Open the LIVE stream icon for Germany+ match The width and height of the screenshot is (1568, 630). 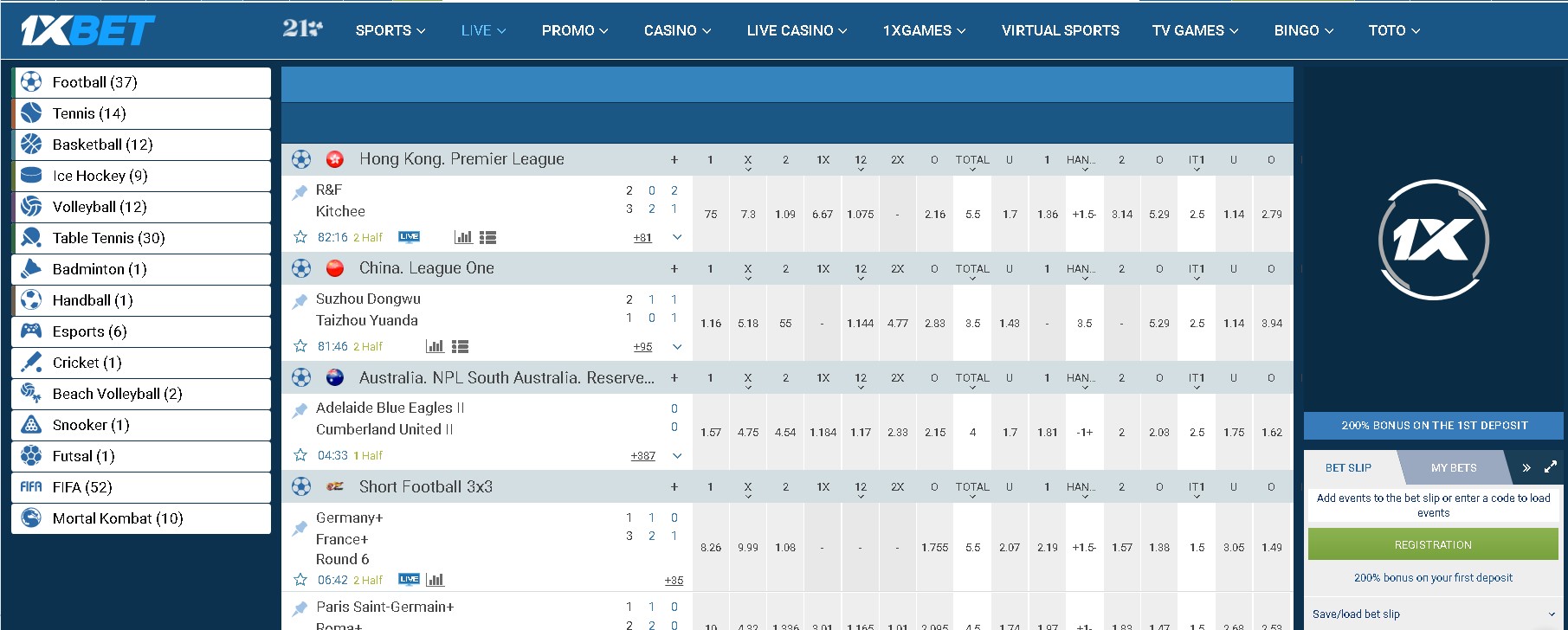click(410, 580)
